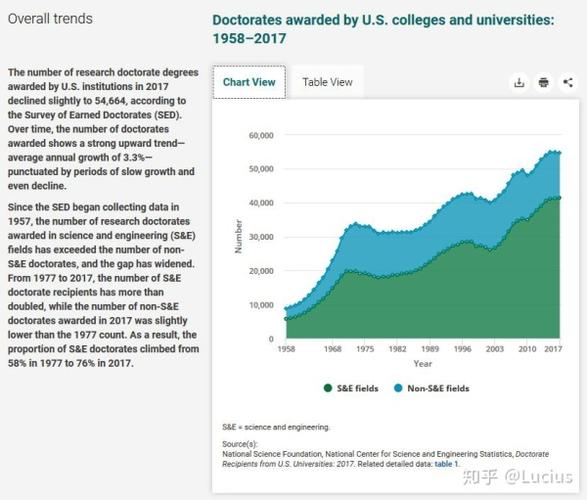The height and width of the screenshot is (500, 587).
Task: Click the 2017 data point on top line
Action: tap(559, 153)
